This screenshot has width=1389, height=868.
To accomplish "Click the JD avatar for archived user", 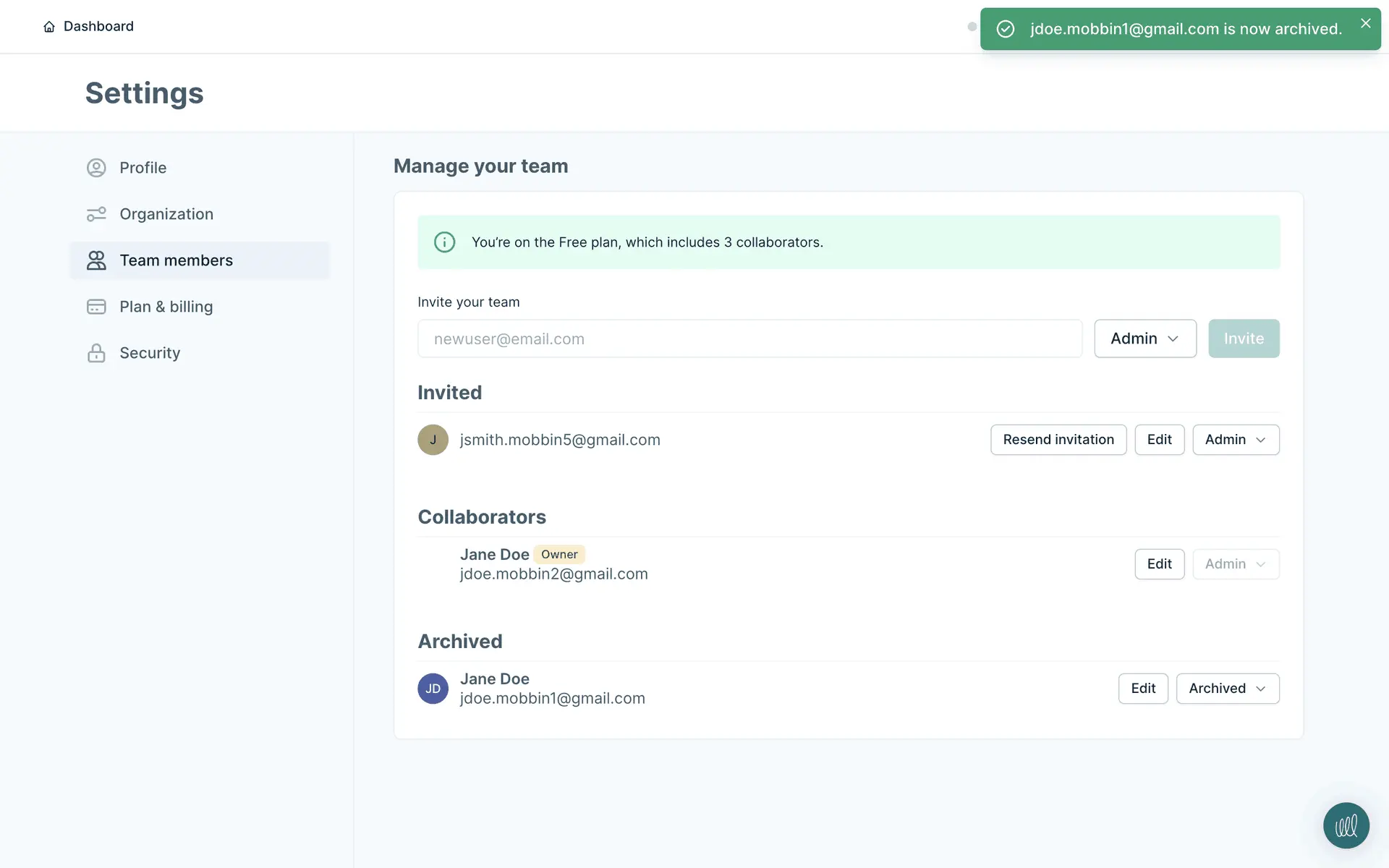I will coord(433,689).
